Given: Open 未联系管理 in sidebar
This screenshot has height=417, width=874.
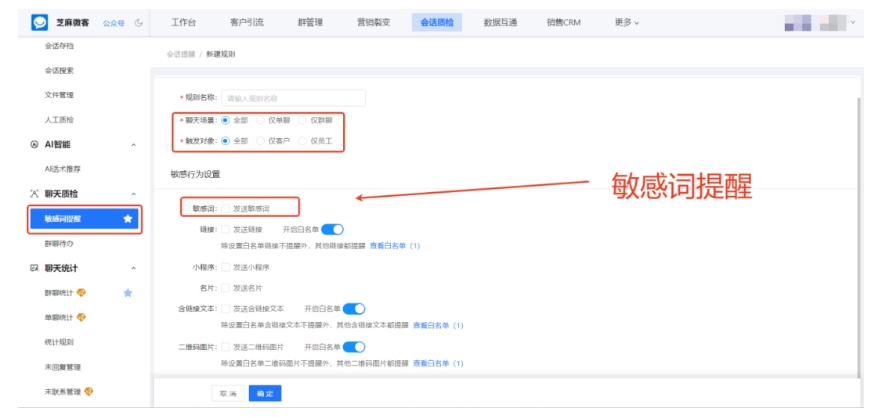Looking at the screenshot, I should tap(63, 391).
